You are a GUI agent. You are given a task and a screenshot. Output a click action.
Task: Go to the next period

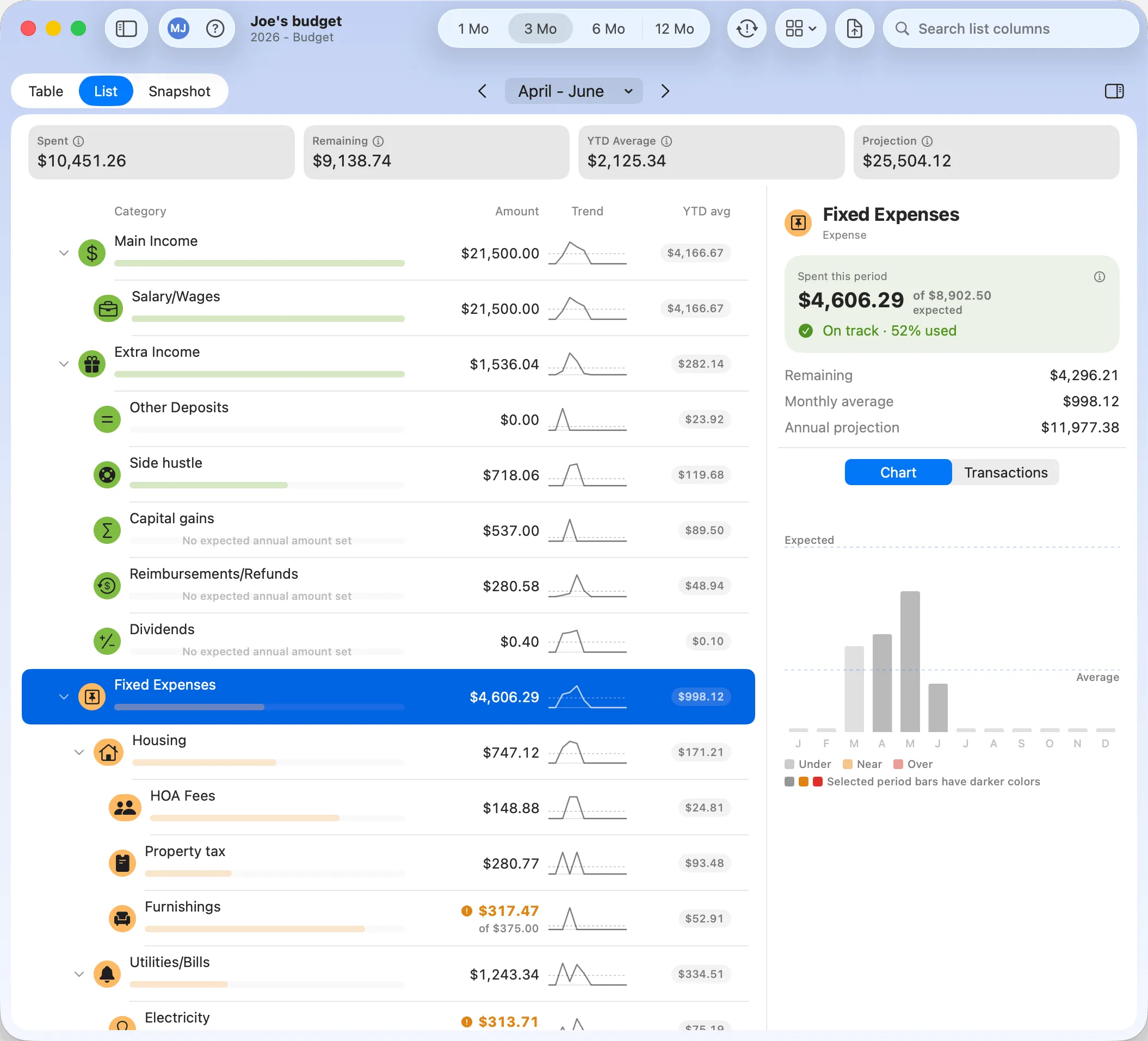[664, 91]
